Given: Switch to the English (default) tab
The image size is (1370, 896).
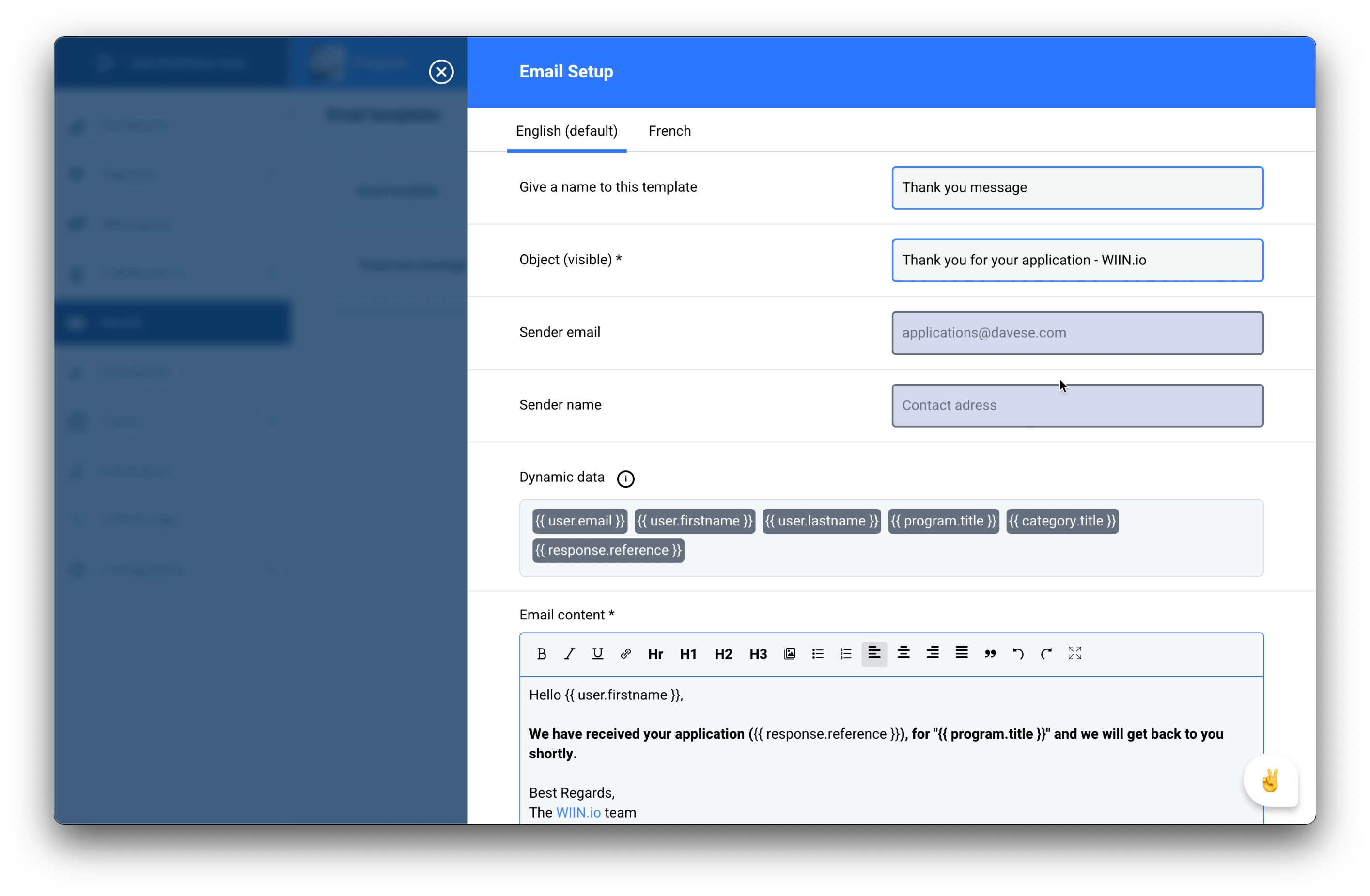Looking at the screenshot, I should coord(566,131).
